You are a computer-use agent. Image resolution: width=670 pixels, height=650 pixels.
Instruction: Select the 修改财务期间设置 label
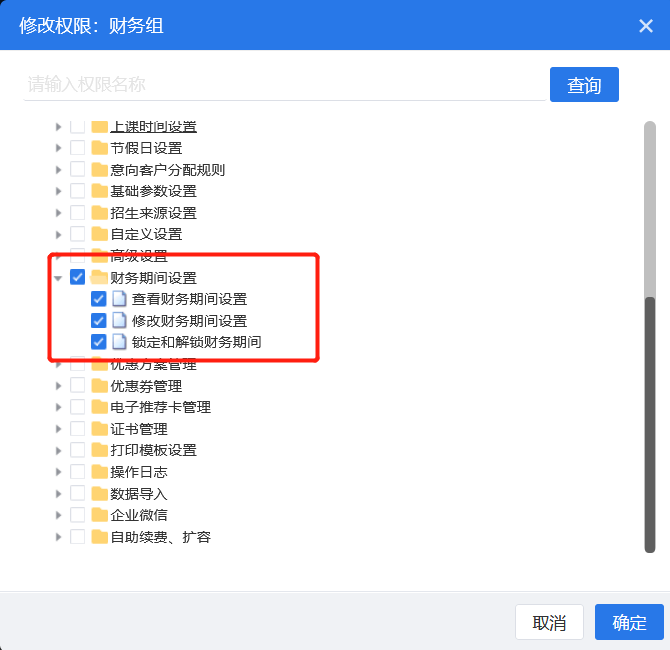pos(189,321)
